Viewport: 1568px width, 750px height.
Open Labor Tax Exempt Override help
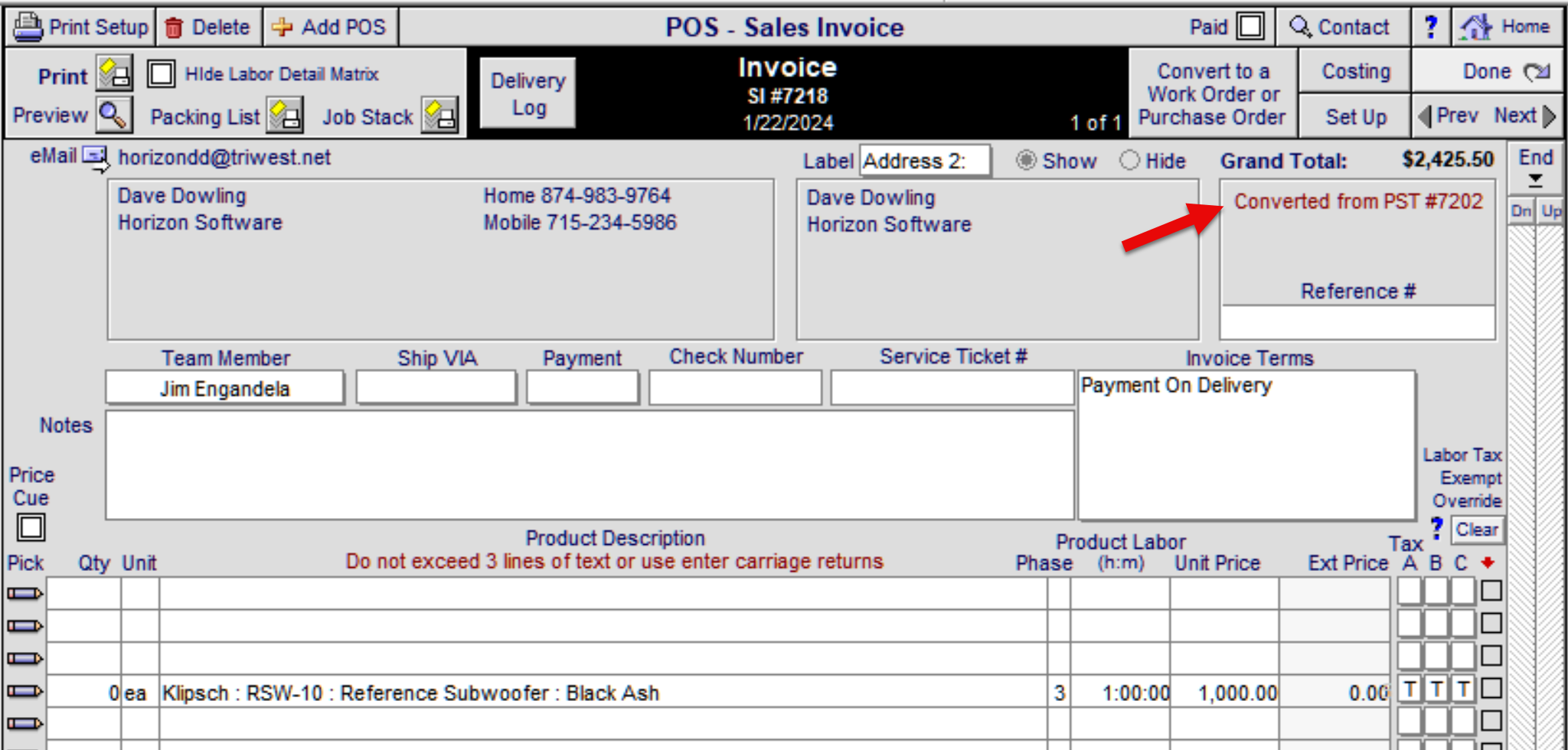[x=1436, y=528]
